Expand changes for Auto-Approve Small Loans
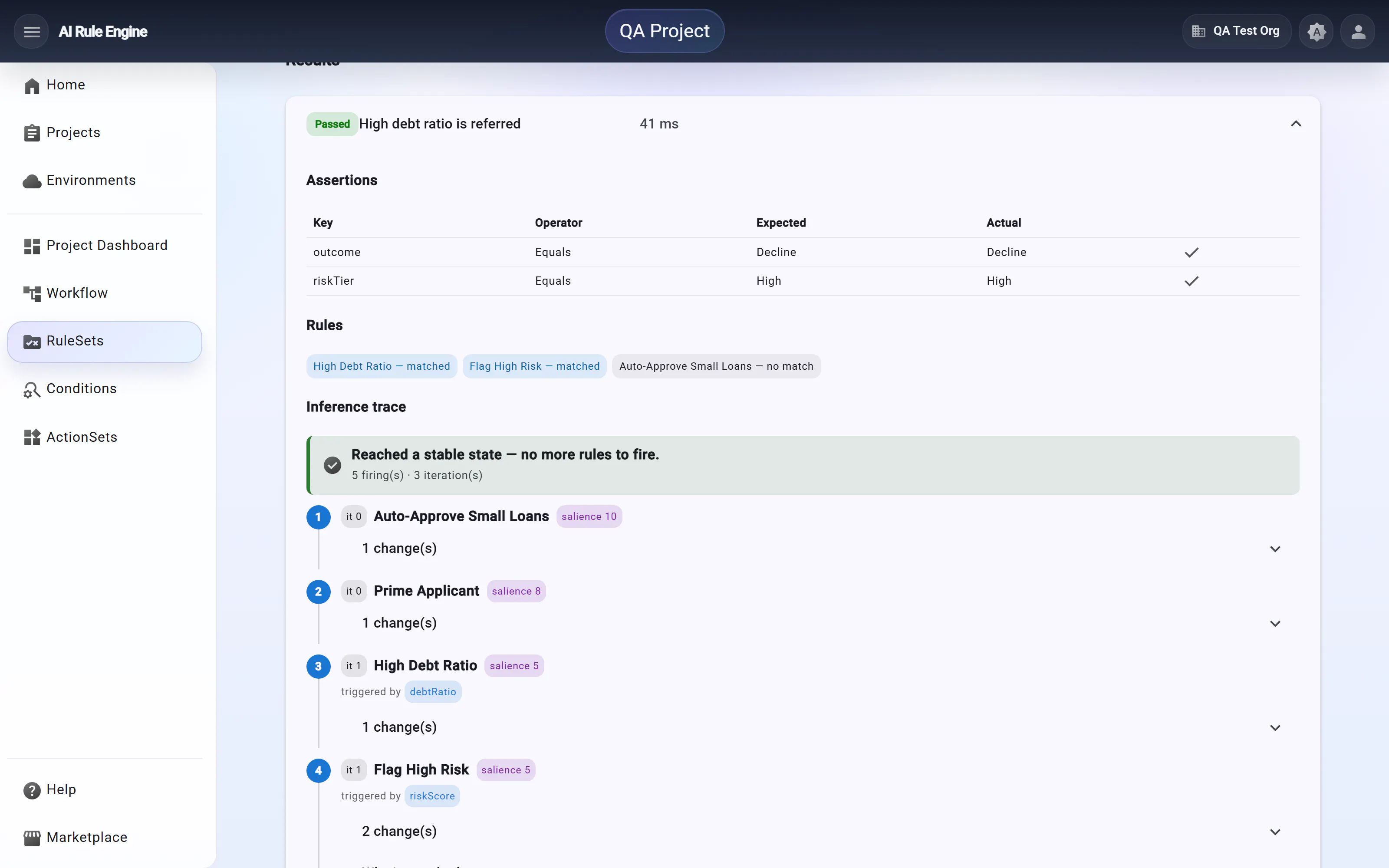The height and width of the screenshot is (868, 1389). (x=1275, y=549)
